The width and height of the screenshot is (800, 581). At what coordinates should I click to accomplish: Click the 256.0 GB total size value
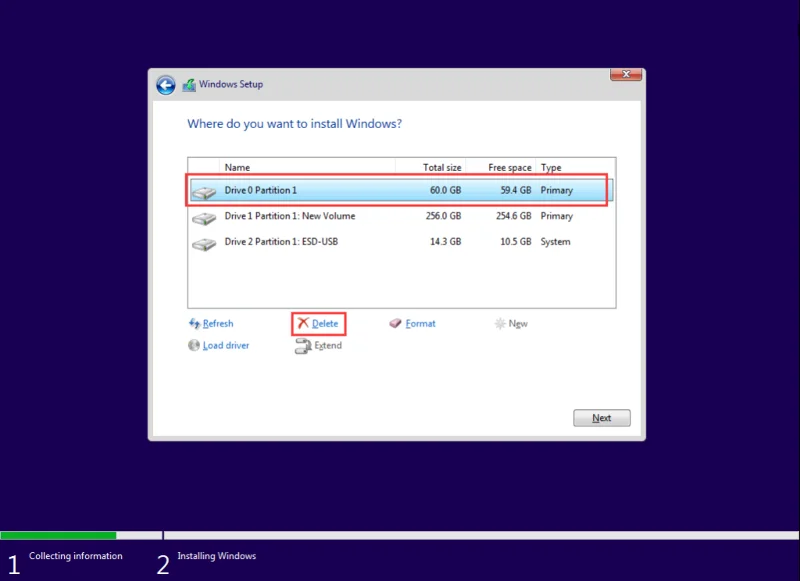443,216
